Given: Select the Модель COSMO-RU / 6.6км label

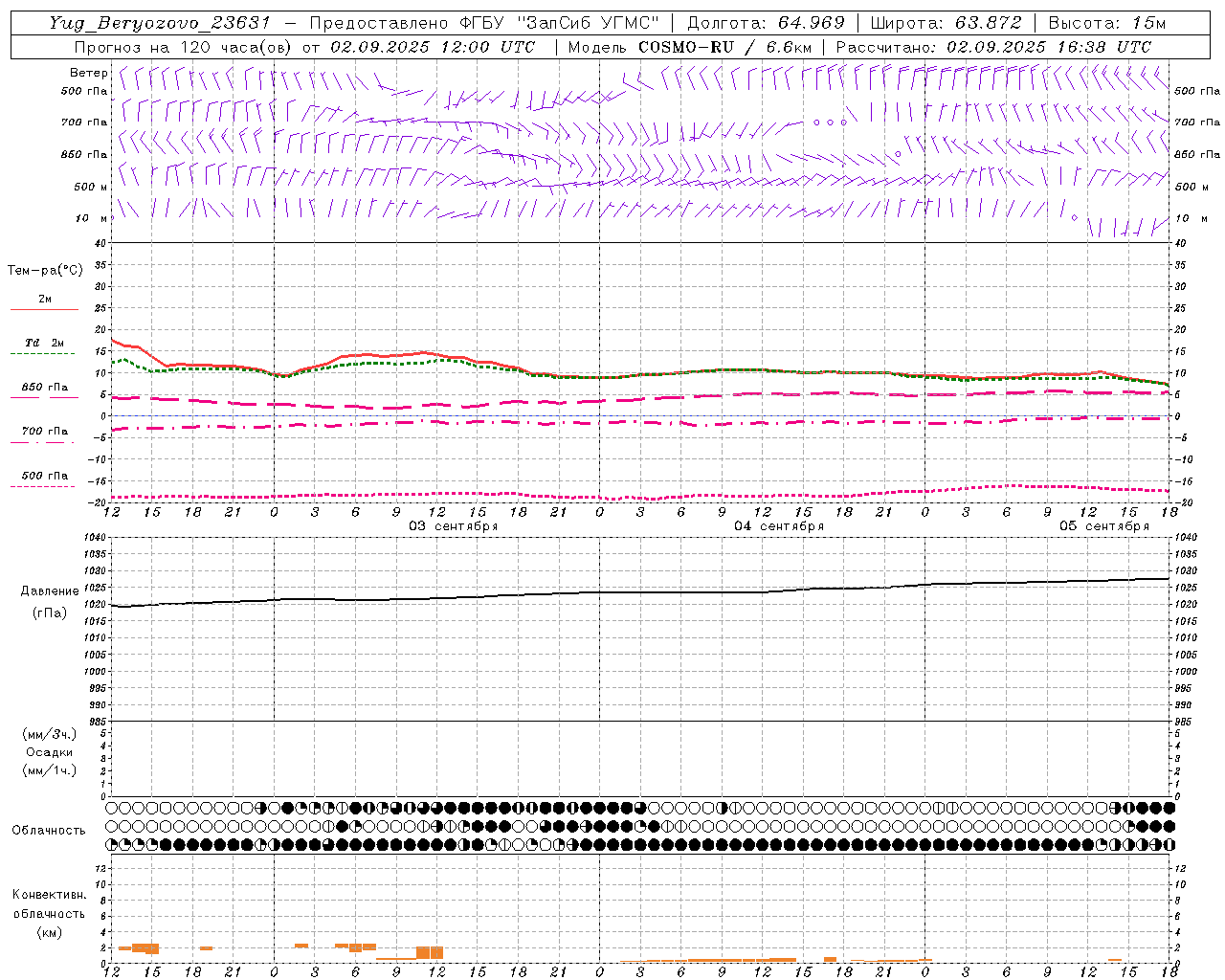Looking at the screenshot, I should [689, 47].
